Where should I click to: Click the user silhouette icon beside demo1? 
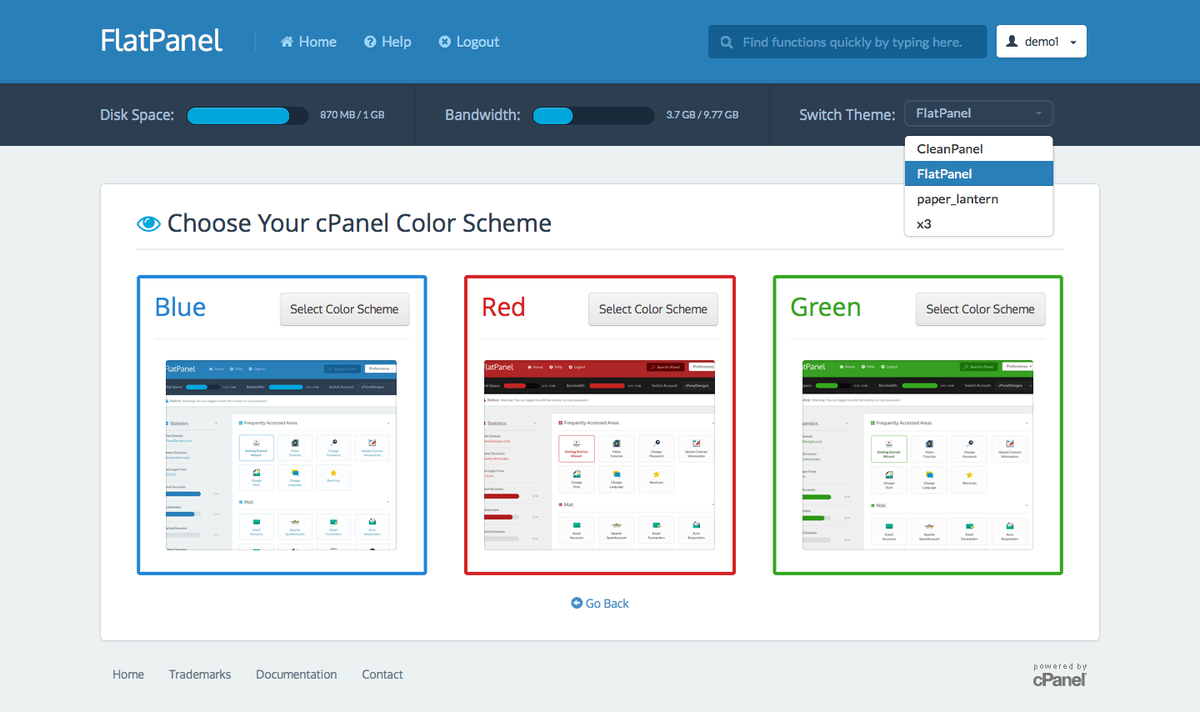point(1012,42)
